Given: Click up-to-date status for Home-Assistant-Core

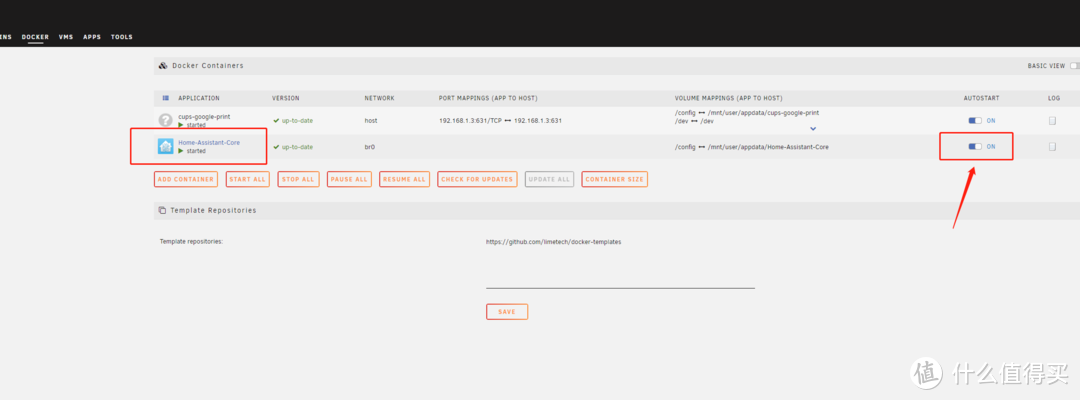Looking at the screenshot, I should coord(293,147).
